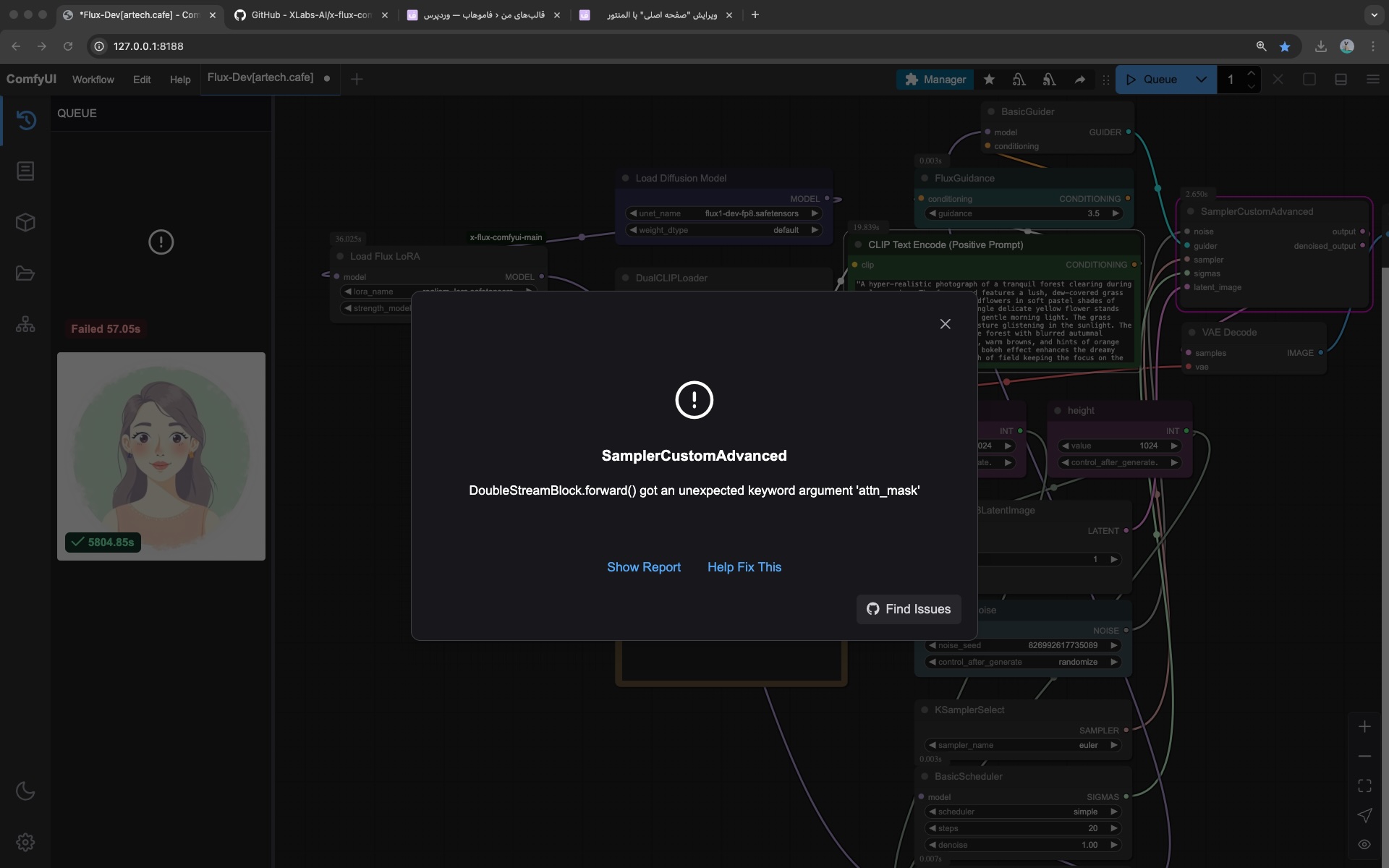Open the model library tree icon
Viewport: 1389px width, 868px height.
pyautogui.click(x=25, y=325)
